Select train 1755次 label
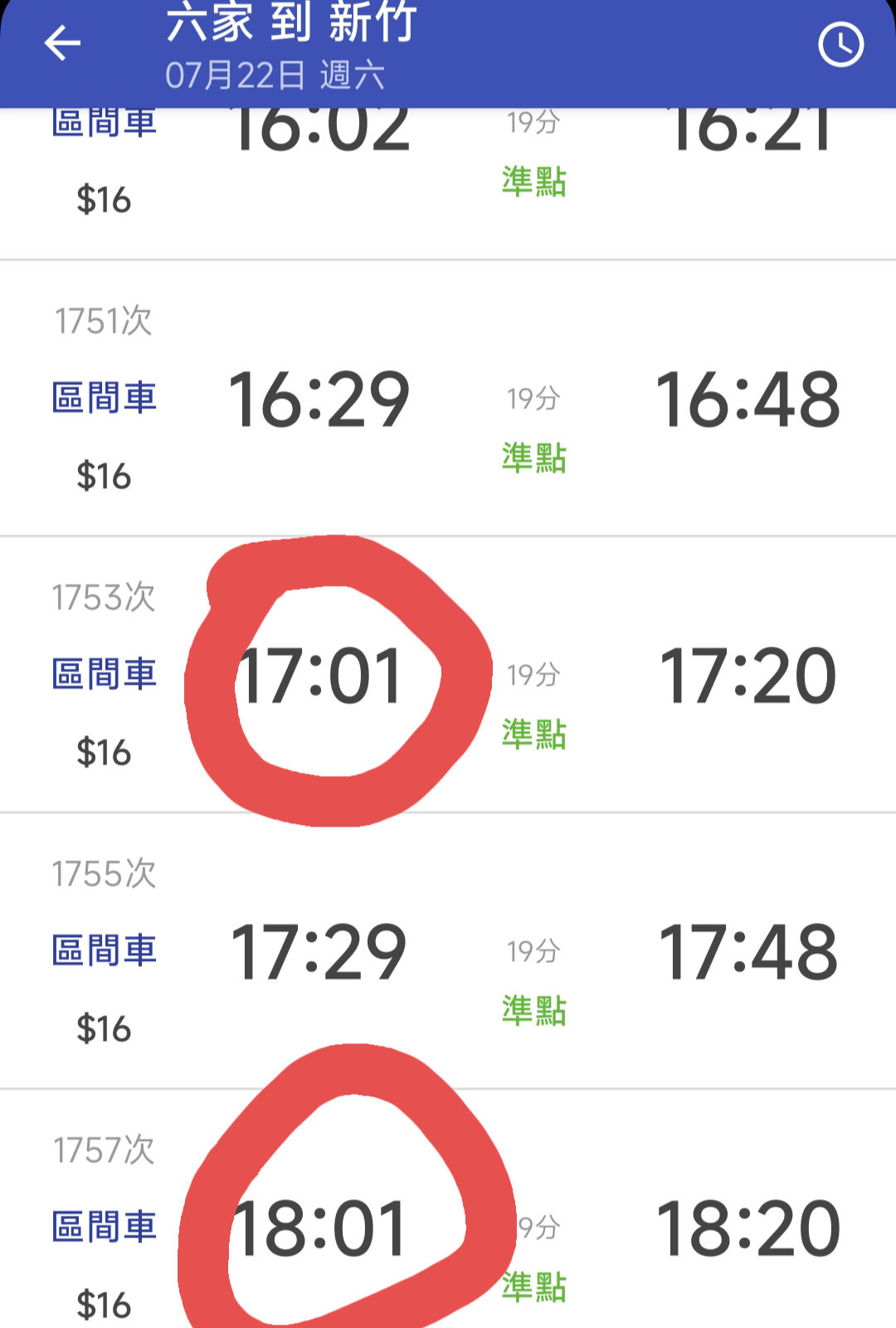Screen dimensions: 896x1328 104,874
